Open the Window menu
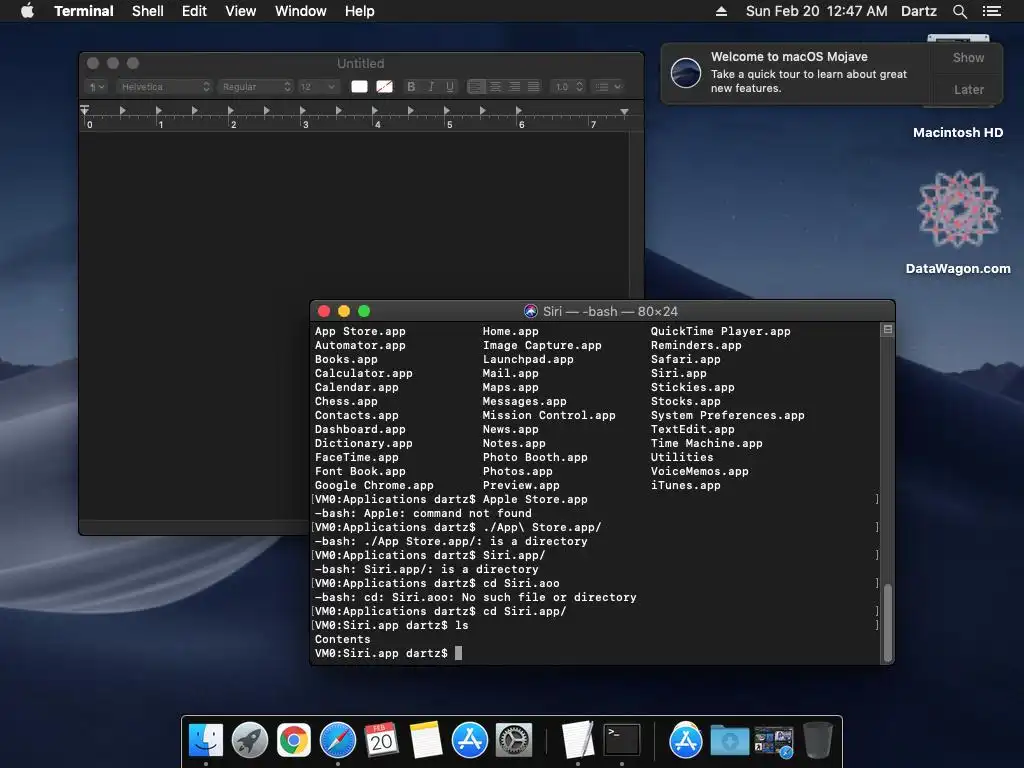This screenshot has width=1024, height=768. click(x=300, y=11)
